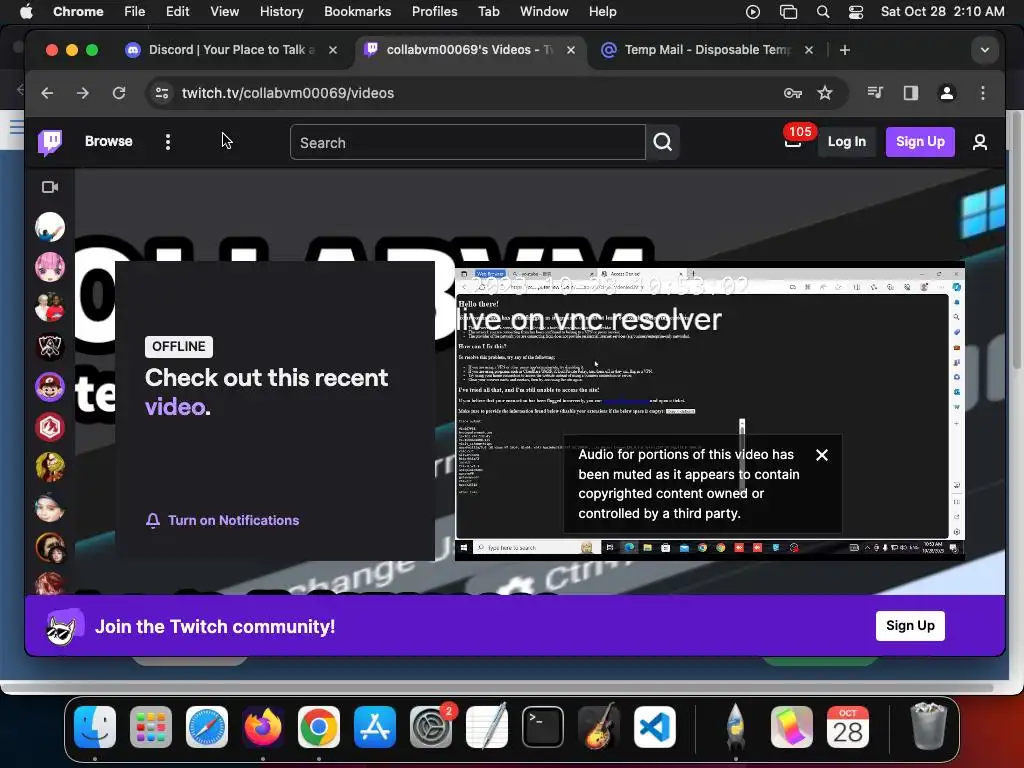The width and height of the screenshot is (1024, 768).
Task: Play the recent video preview thumbnail
Action: pos(709,410)
